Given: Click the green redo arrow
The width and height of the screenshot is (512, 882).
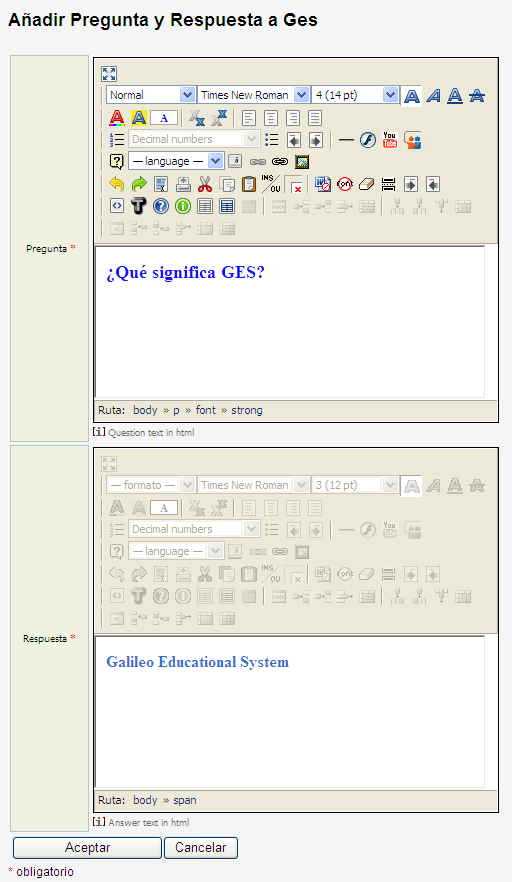Looking at the screenshot, I should point(139,184).
